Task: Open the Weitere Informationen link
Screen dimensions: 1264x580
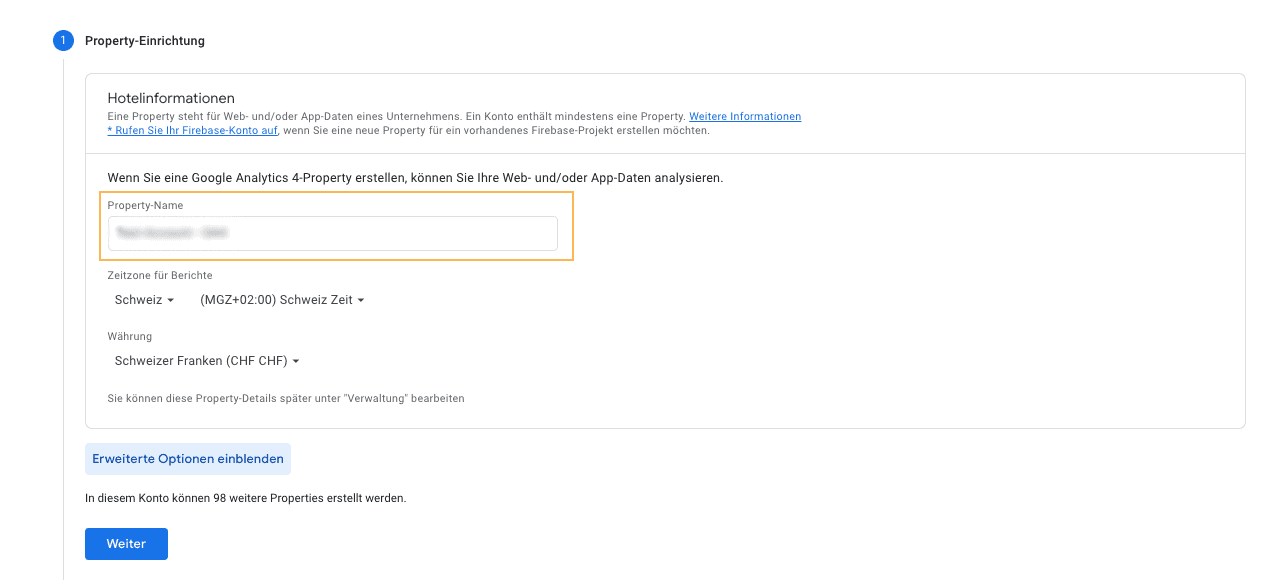Action: (x=745, y=117)
